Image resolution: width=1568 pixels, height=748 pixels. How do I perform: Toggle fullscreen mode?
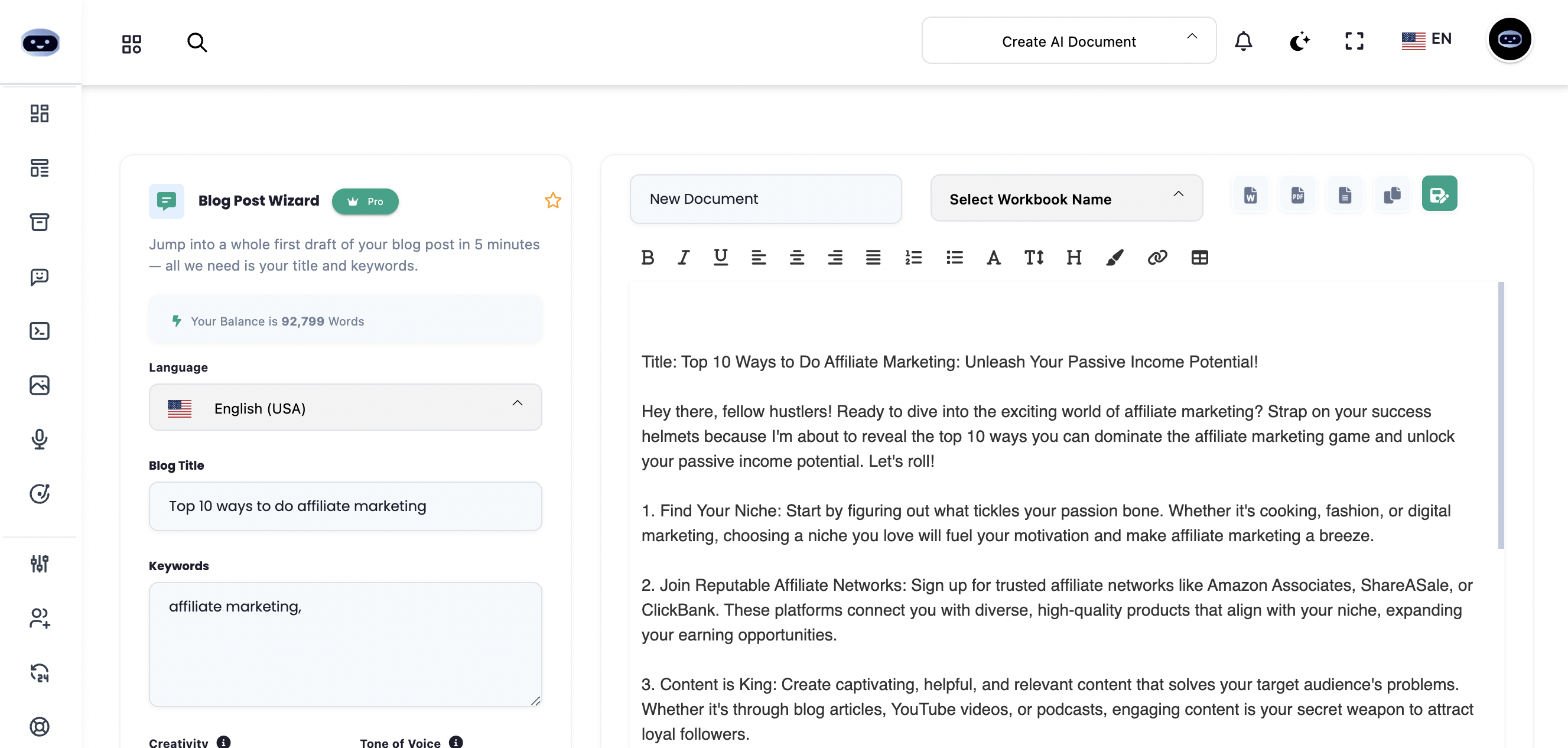1354,41
